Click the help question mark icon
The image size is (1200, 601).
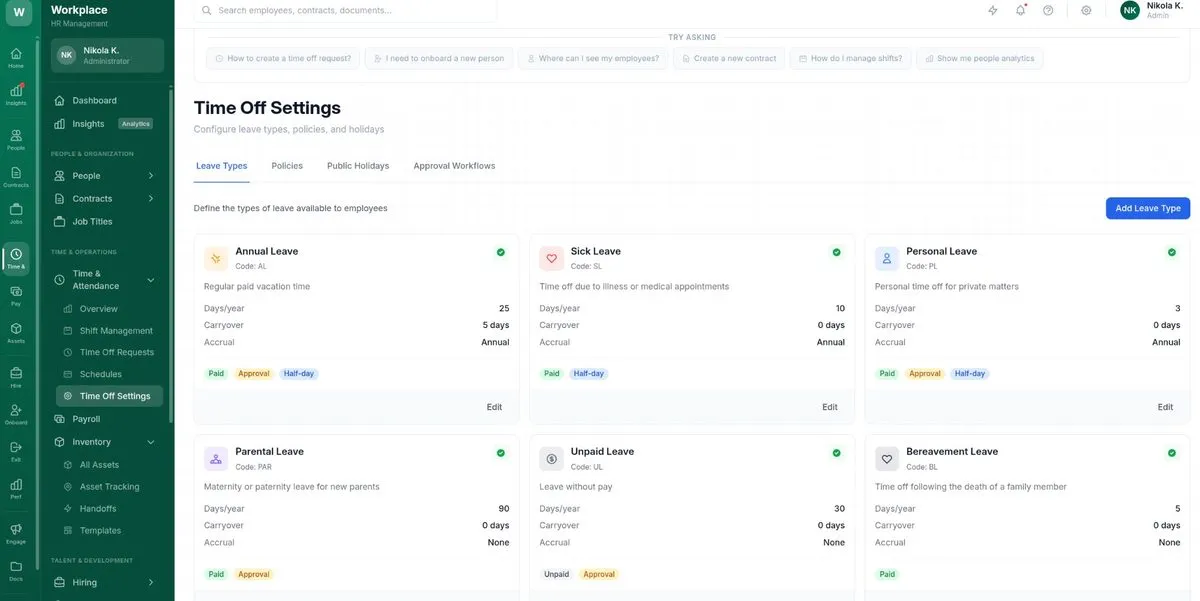(1048, 10)
